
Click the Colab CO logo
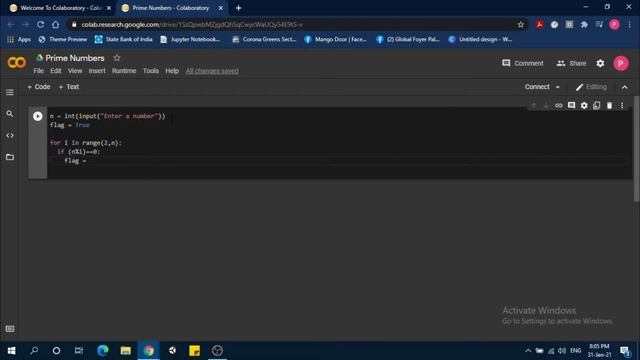[x=17, y=62]
